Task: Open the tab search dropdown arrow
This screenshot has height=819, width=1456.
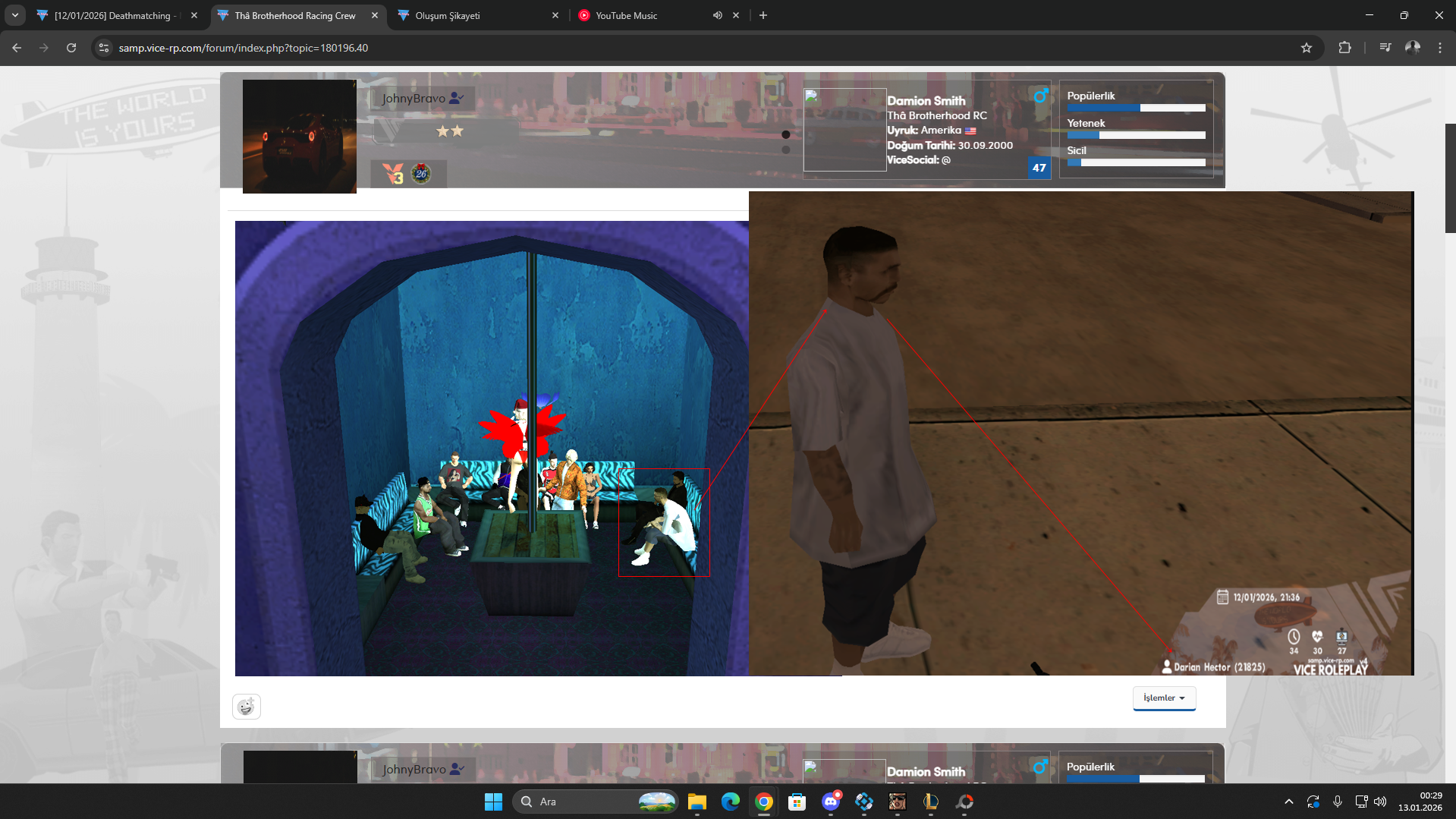Action: pos(15,15)
